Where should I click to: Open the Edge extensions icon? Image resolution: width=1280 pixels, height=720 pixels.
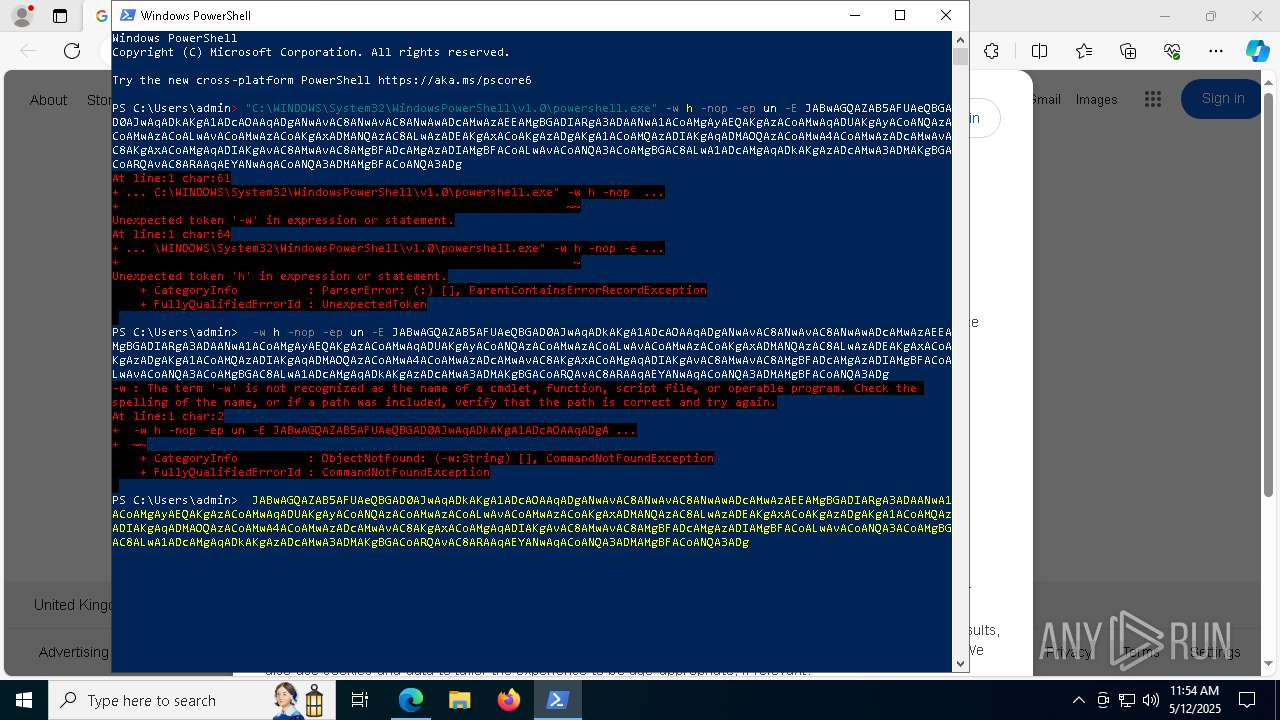(992, 51)
